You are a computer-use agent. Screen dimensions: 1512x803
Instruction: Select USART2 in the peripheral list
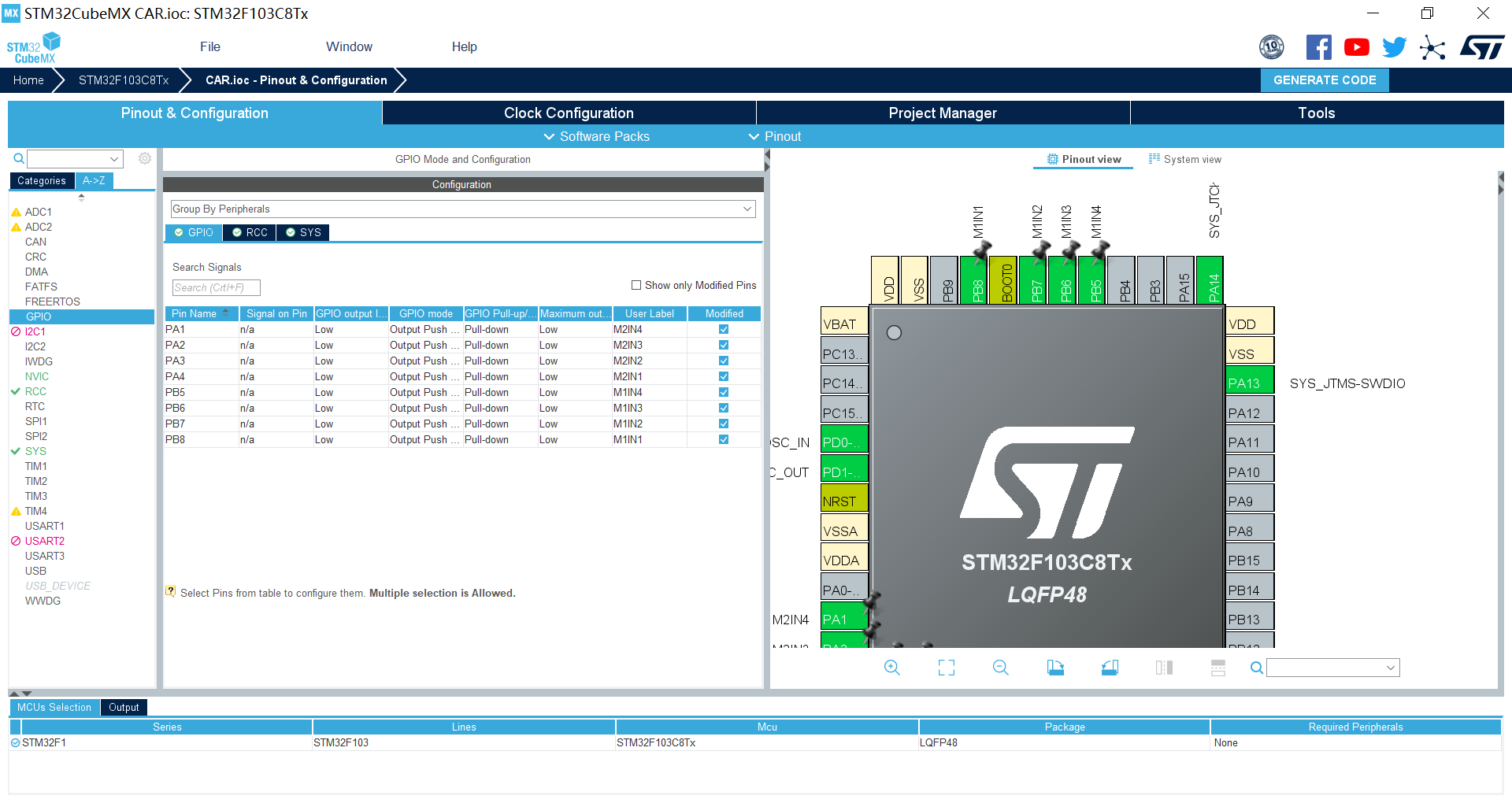pyautogui.click(x=45, y=541)
